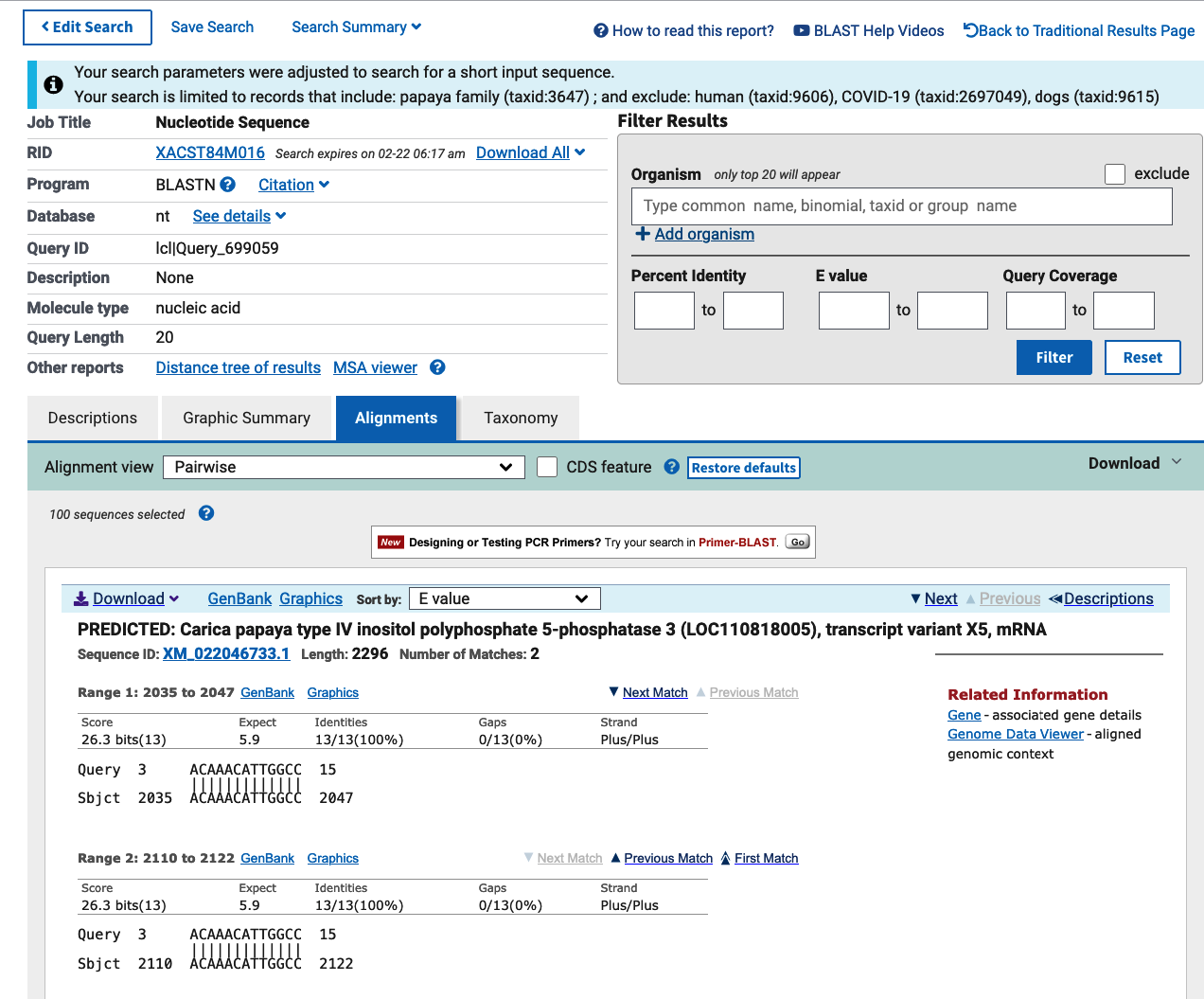Click the Percent Identity maximum field
The height and width of the screenshot is (999, 1204).
(x=753, y=310)
